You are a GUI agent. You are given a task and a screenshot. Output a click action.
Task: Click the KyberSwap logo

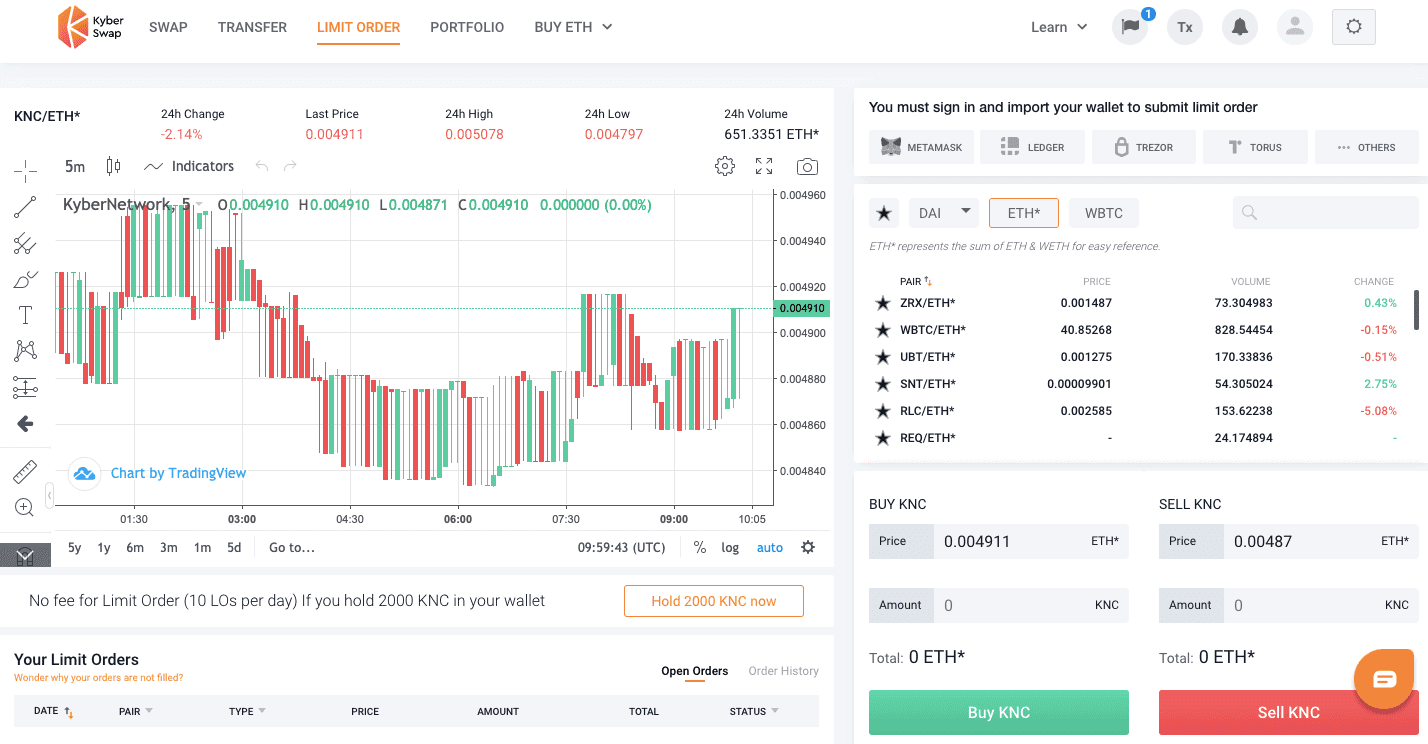click(x=89, y=27)
